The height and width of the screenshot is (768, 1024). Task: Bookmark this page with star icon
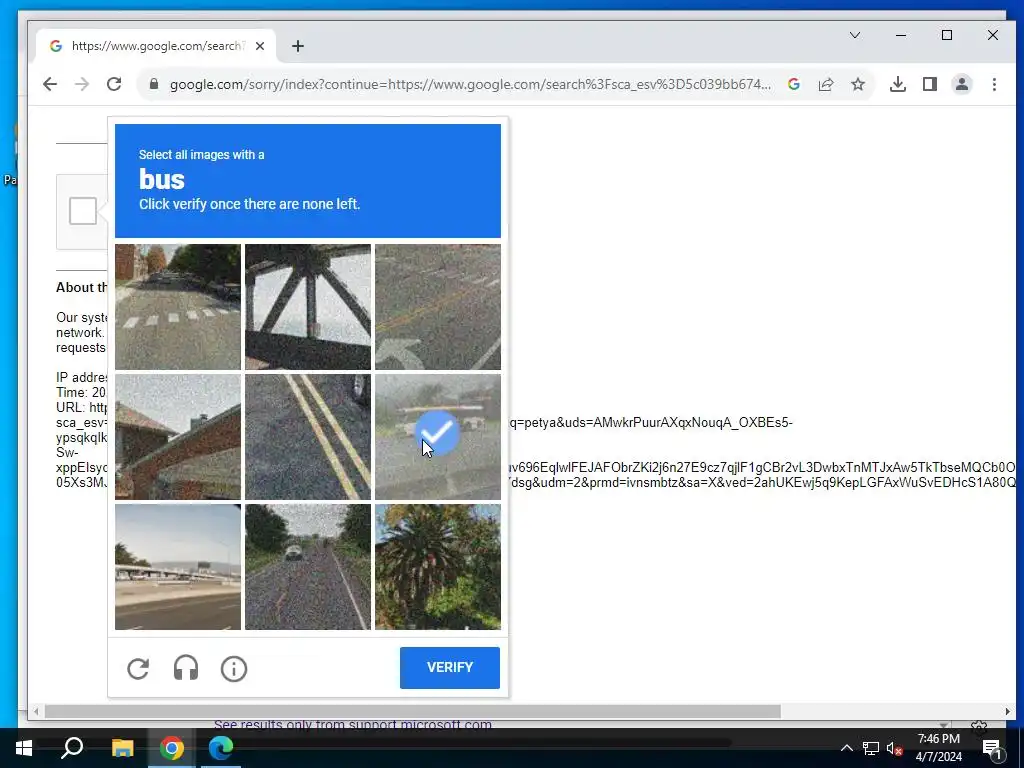[858, 84]
